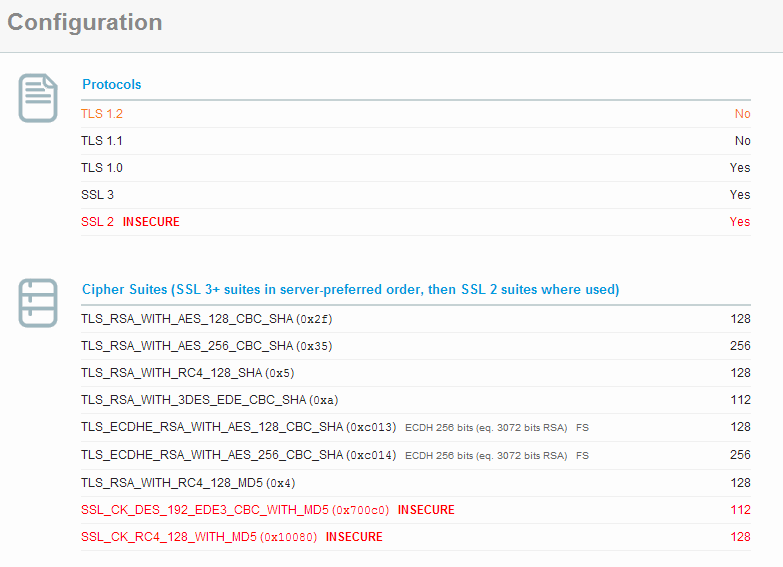Select the TLS 1.1 protocol label
This screenshot has width=783, height=567.
tap(102, 141)
